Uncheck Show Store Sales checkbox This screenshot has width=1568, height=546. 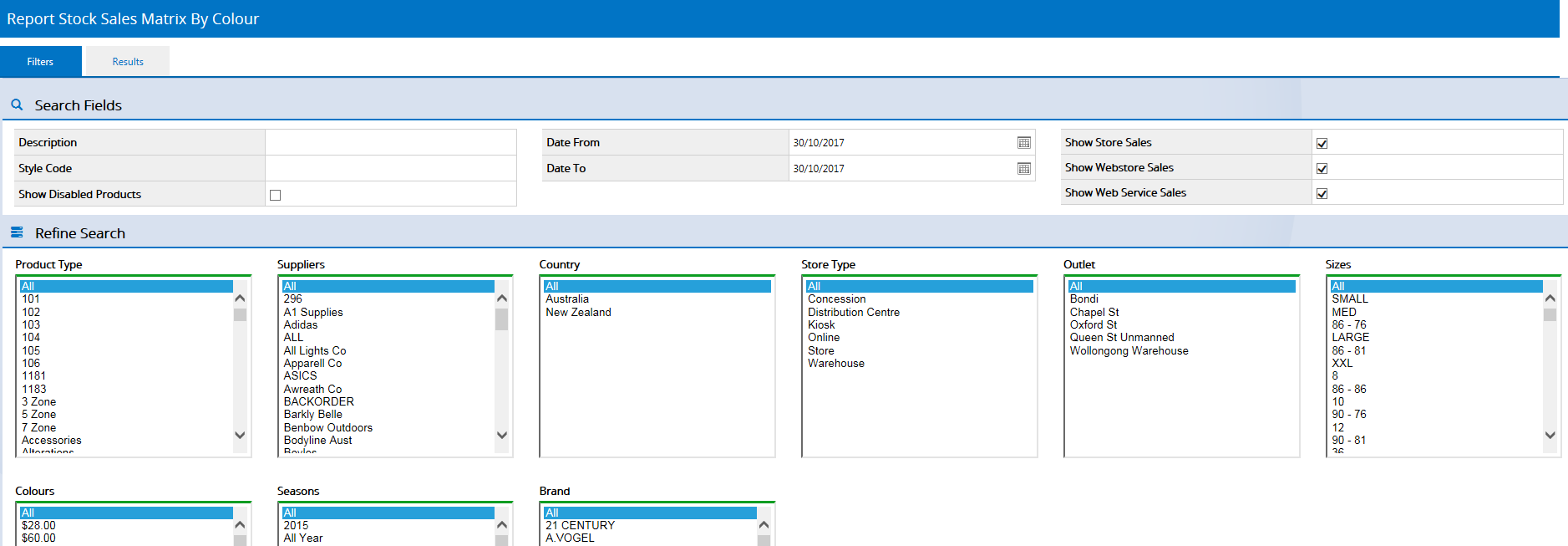1322,143
